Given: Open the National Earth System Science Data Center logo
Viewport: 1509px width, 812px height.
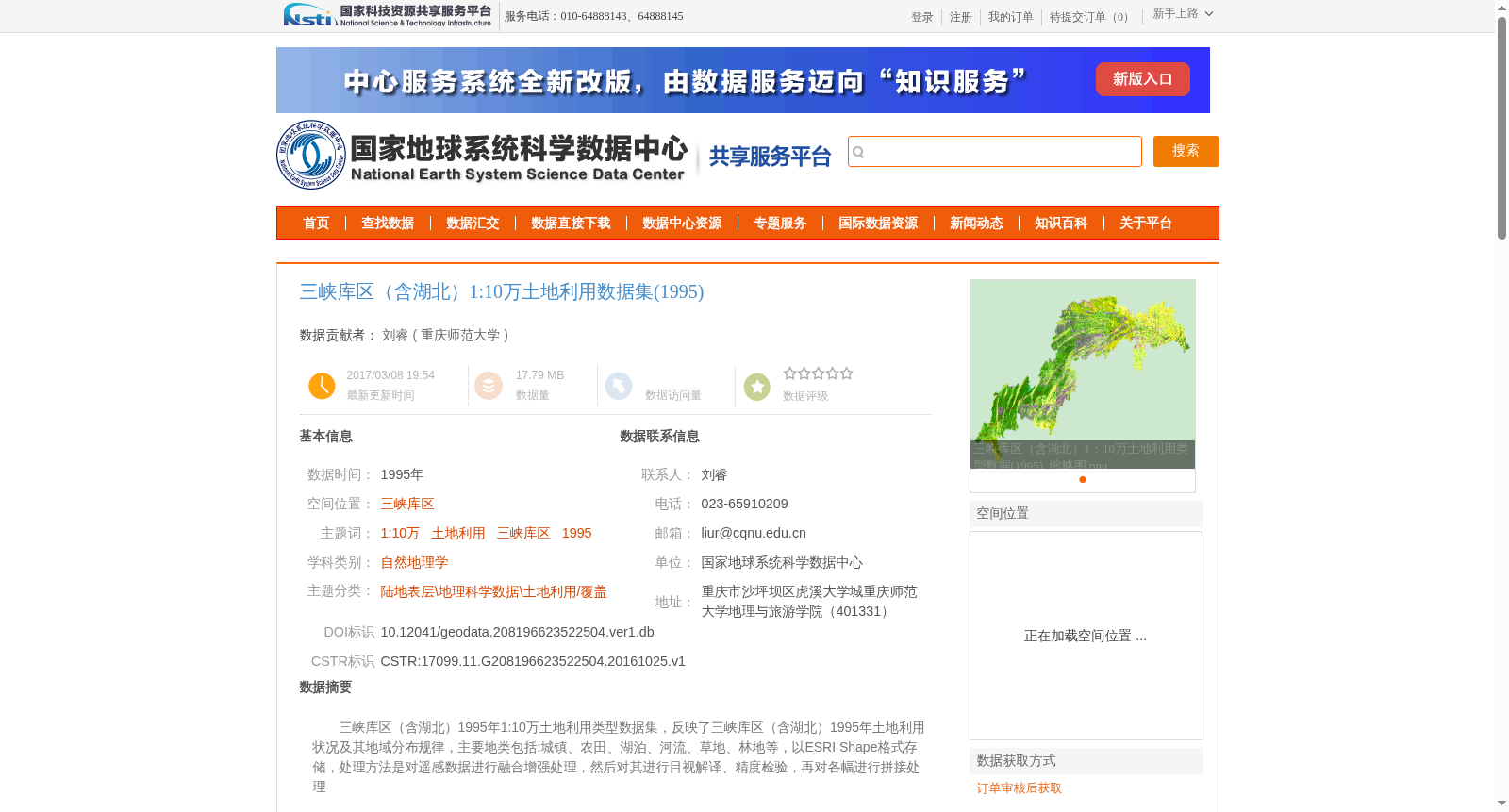Looking at the screenshot, I should (483, 155).
